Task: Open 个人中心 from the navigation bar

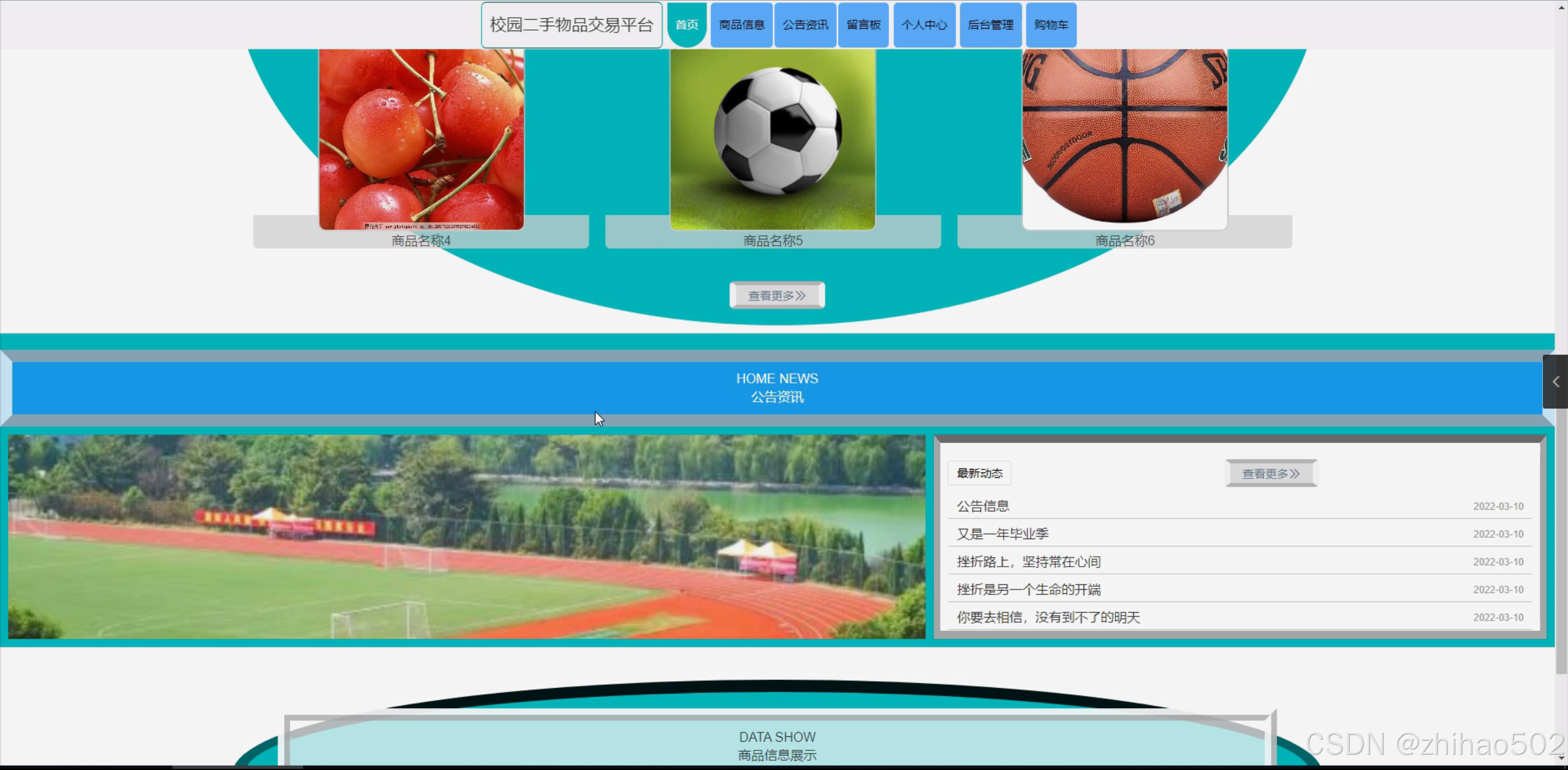Action: coord(924,25)
